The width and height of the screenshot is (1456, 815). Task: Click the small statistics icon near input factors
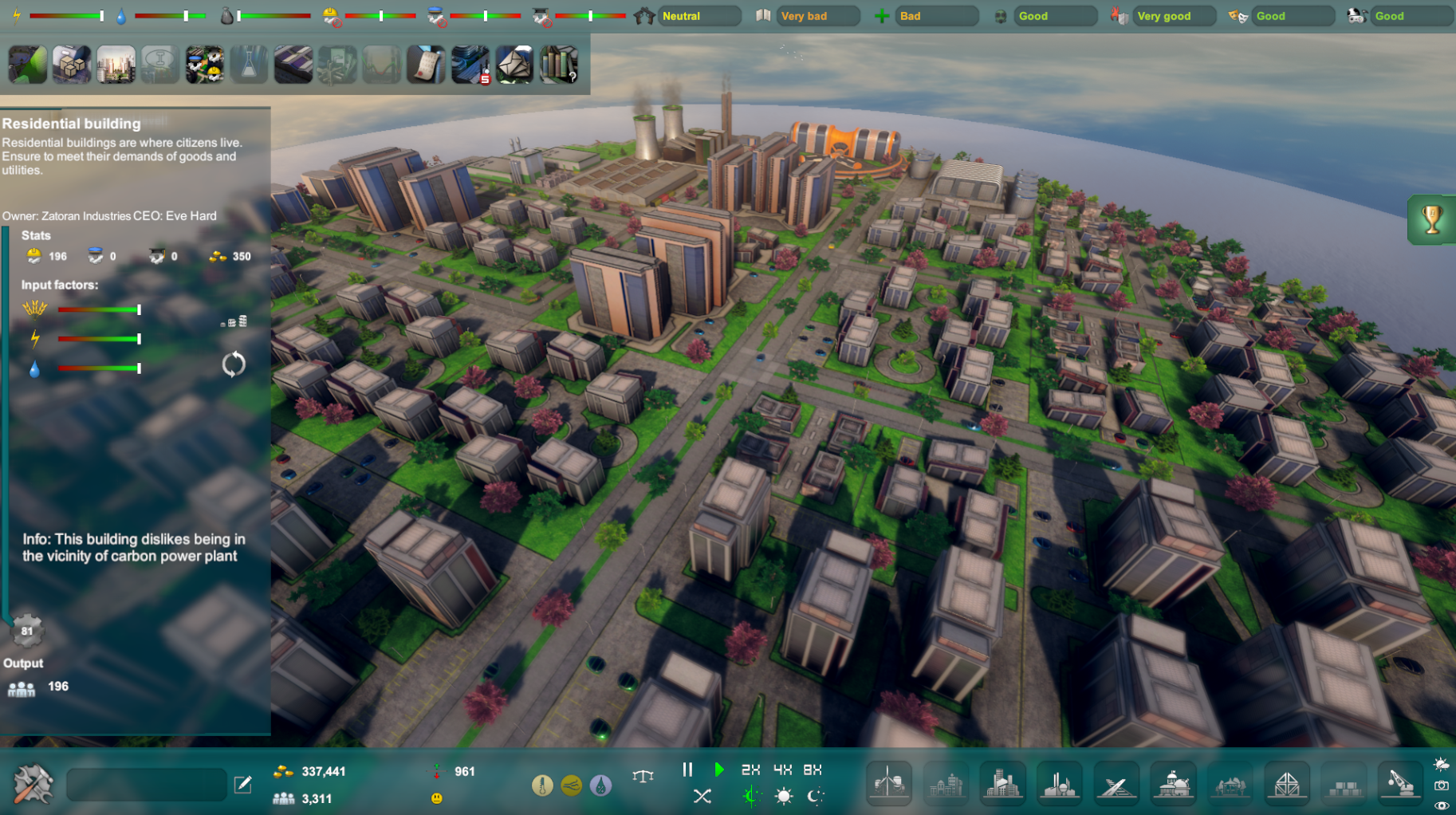tap(234, 321)
